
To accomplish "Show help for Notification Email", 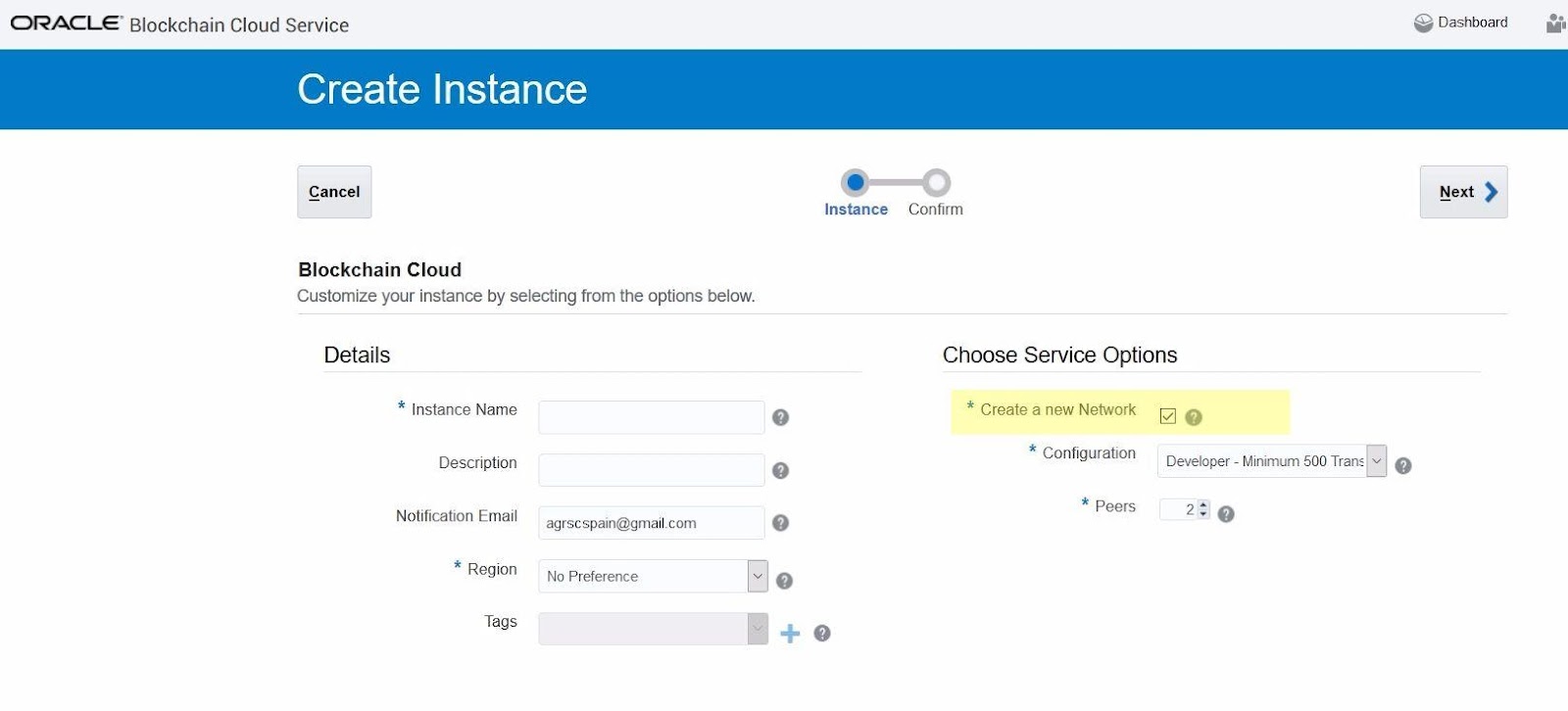I will pos(780,523).
